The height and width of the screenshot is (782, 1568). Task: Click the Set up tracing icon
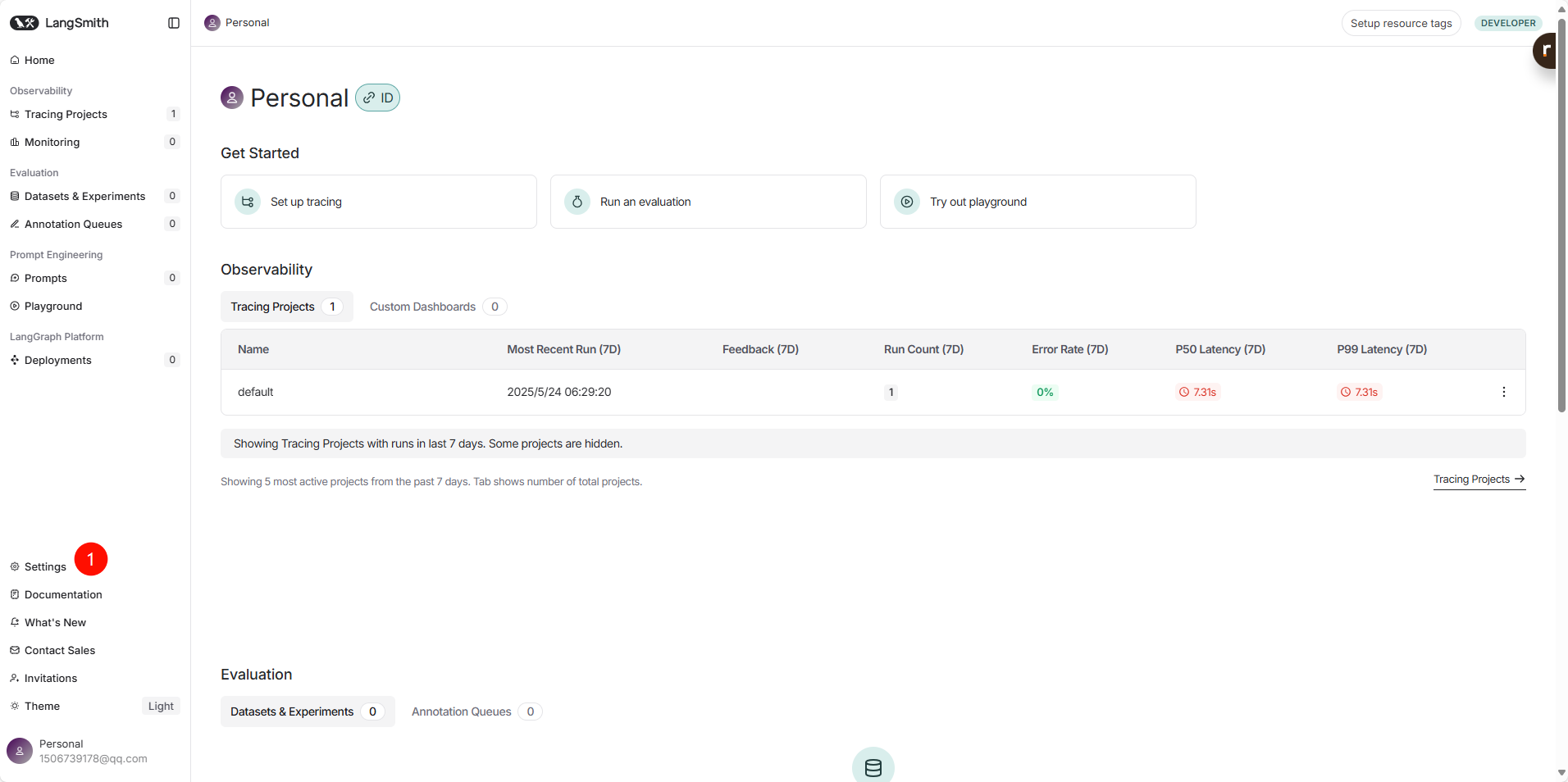248,202
